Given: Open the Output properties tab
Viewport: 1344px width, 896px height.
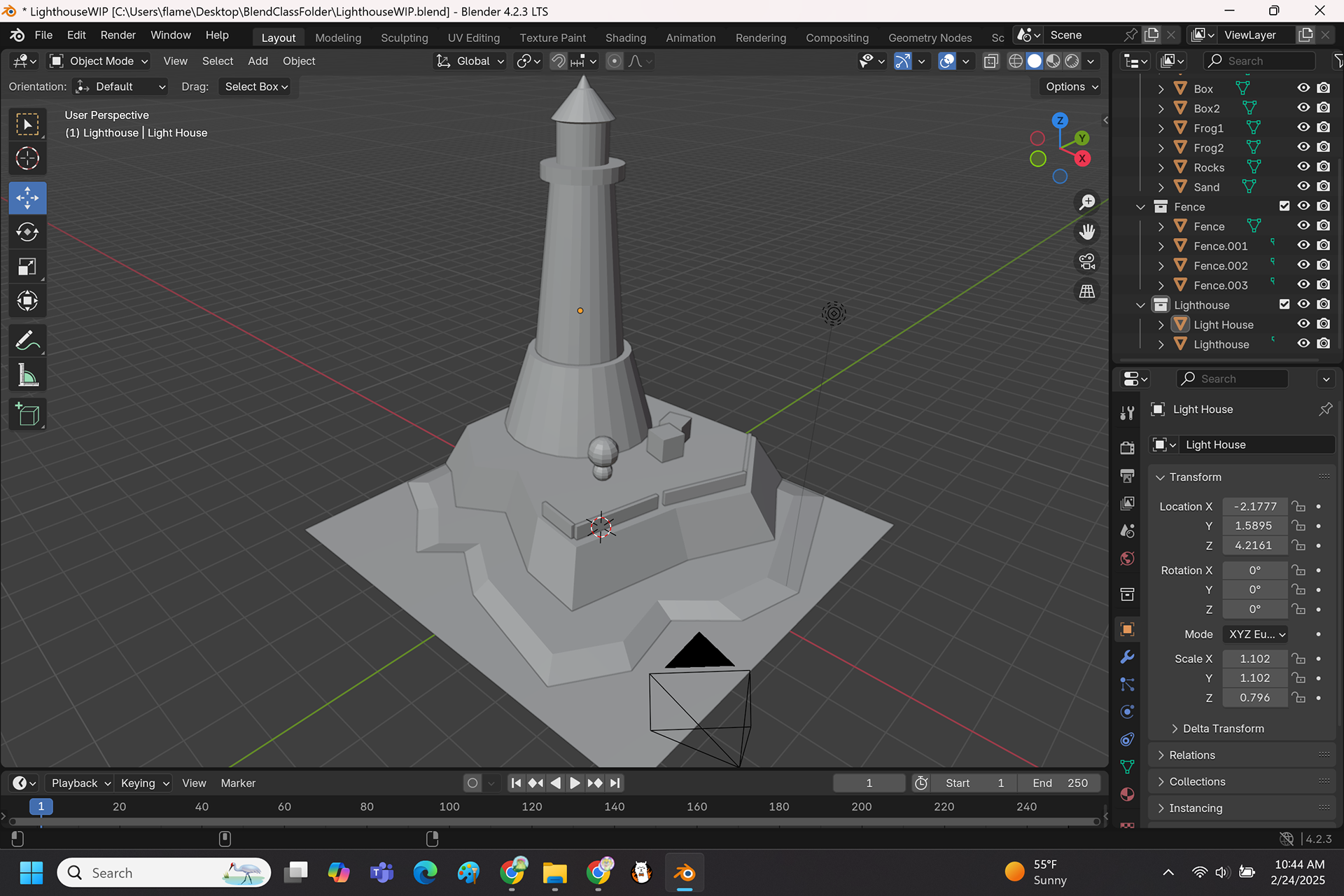Looking at the screenshot, I should pos(1127,476).
